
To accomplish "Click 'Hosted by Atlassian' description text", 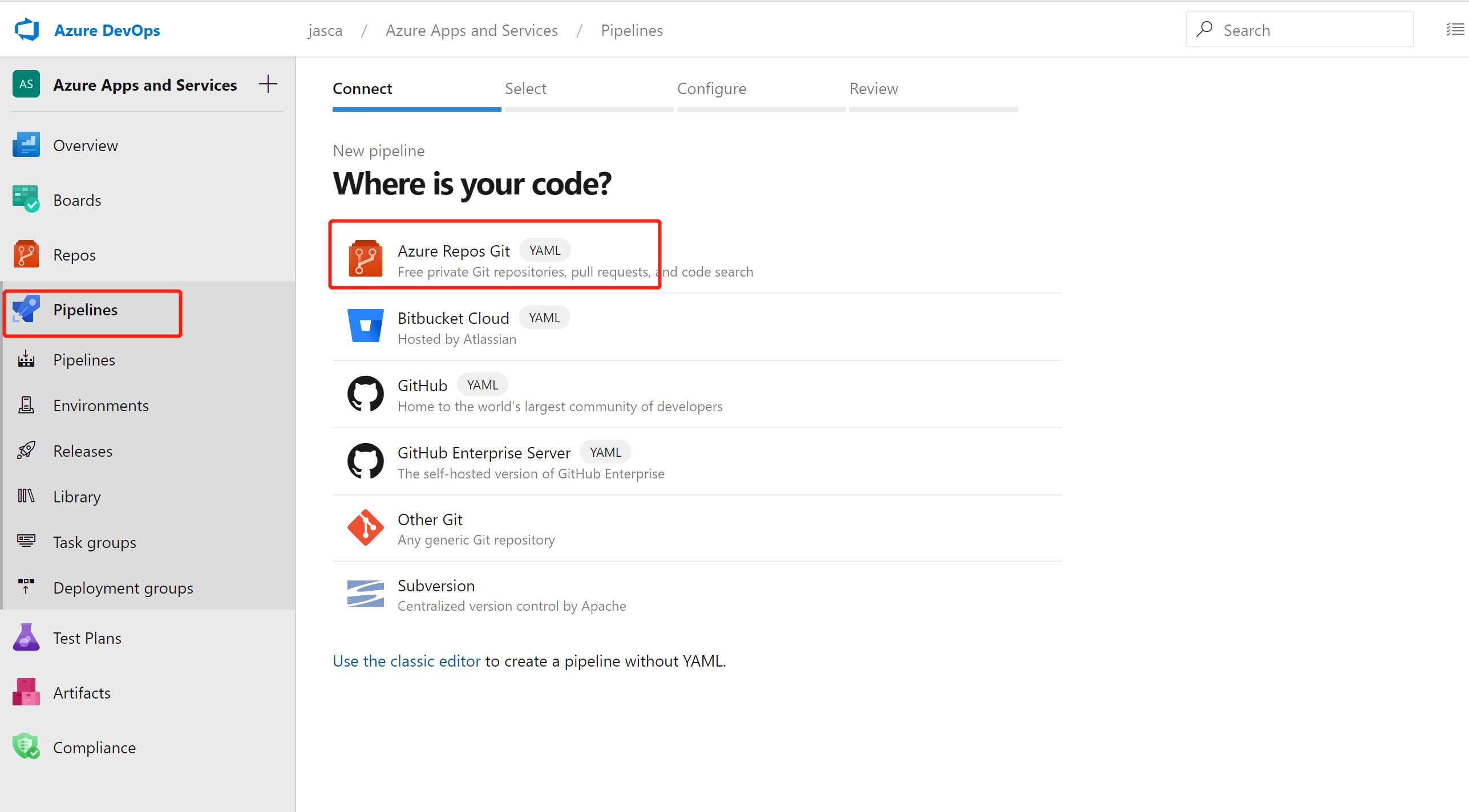I will 457,339.
